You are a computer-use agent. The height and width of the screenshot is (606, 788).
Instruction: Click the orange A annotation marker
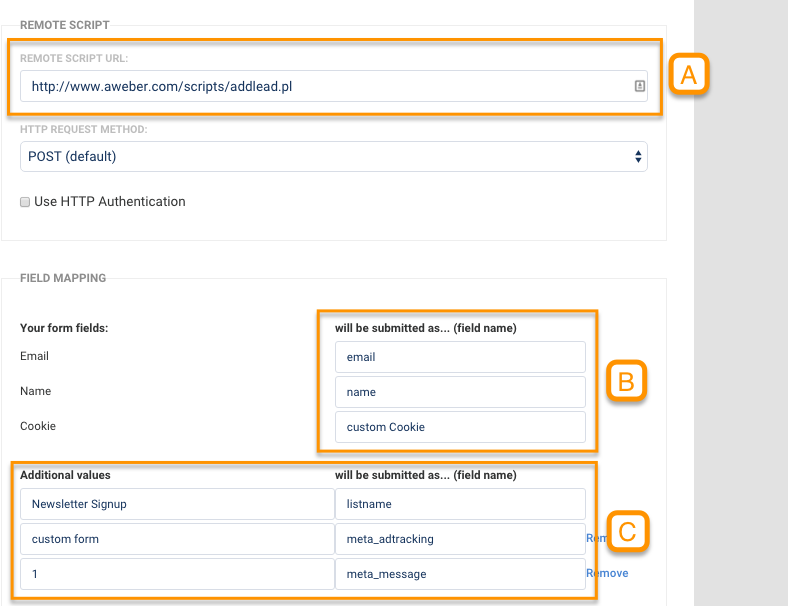click(688, 75)
